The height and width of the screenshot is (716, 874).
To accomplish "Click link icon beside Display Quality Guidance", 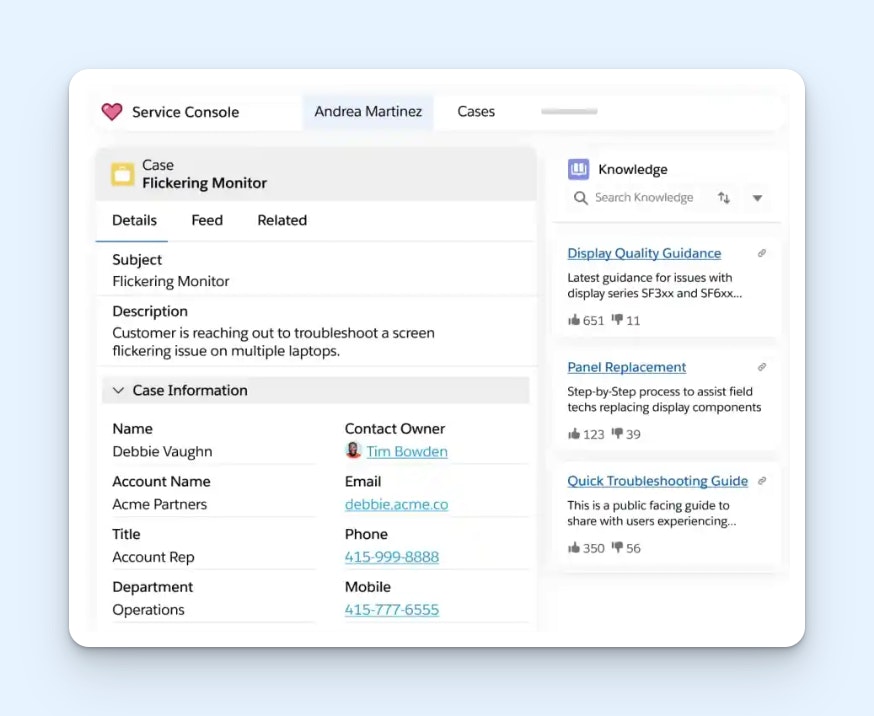I will point(762,254).
